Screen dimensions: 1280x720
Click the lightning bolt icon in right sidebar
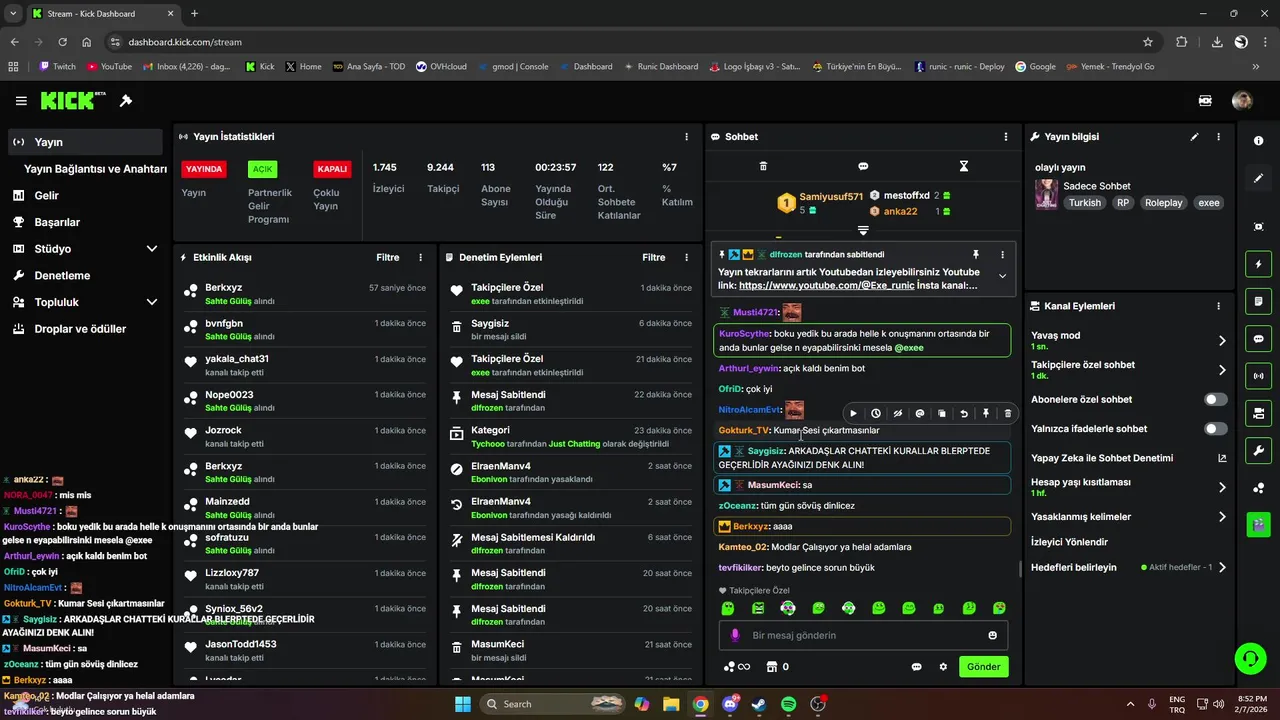click(1258, 265)
